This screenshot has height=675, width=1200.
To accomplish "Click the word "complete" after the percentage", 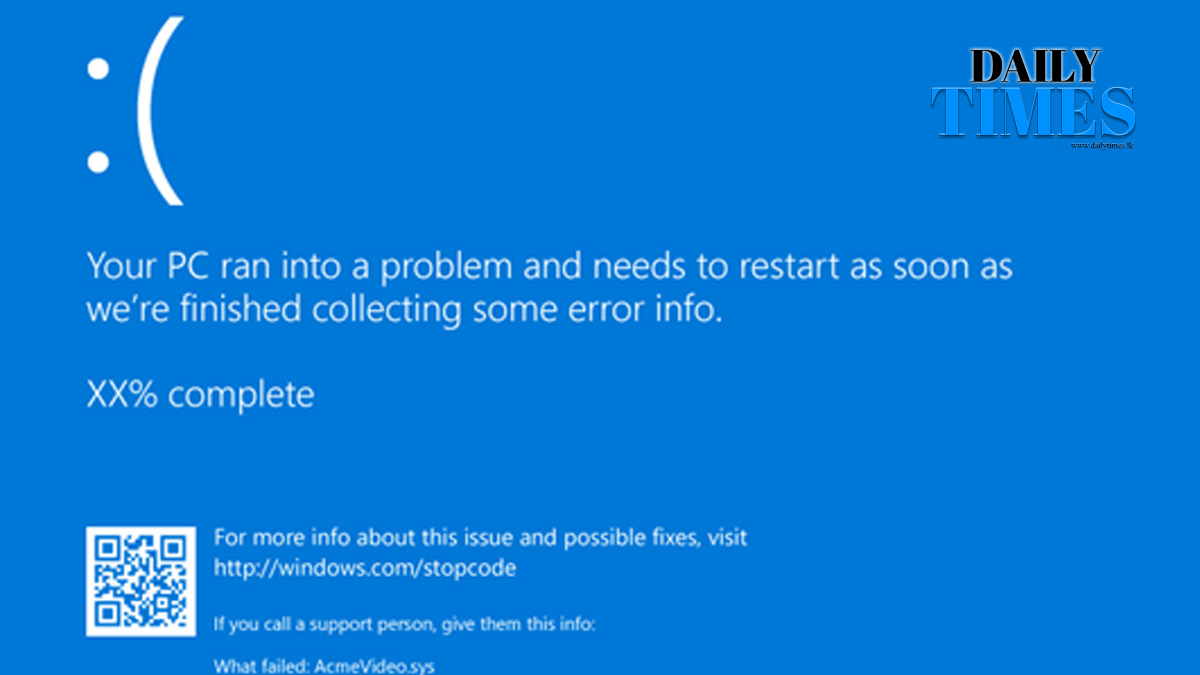I will tap(240, 395).
